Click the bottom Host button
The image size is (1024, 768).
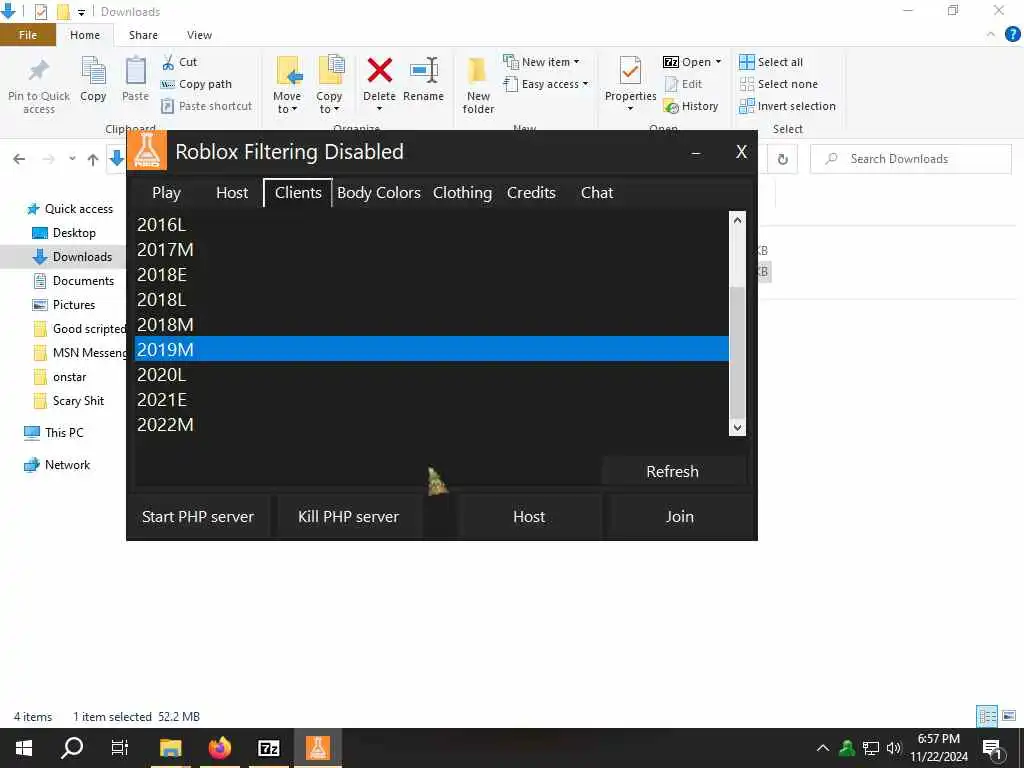529,517
